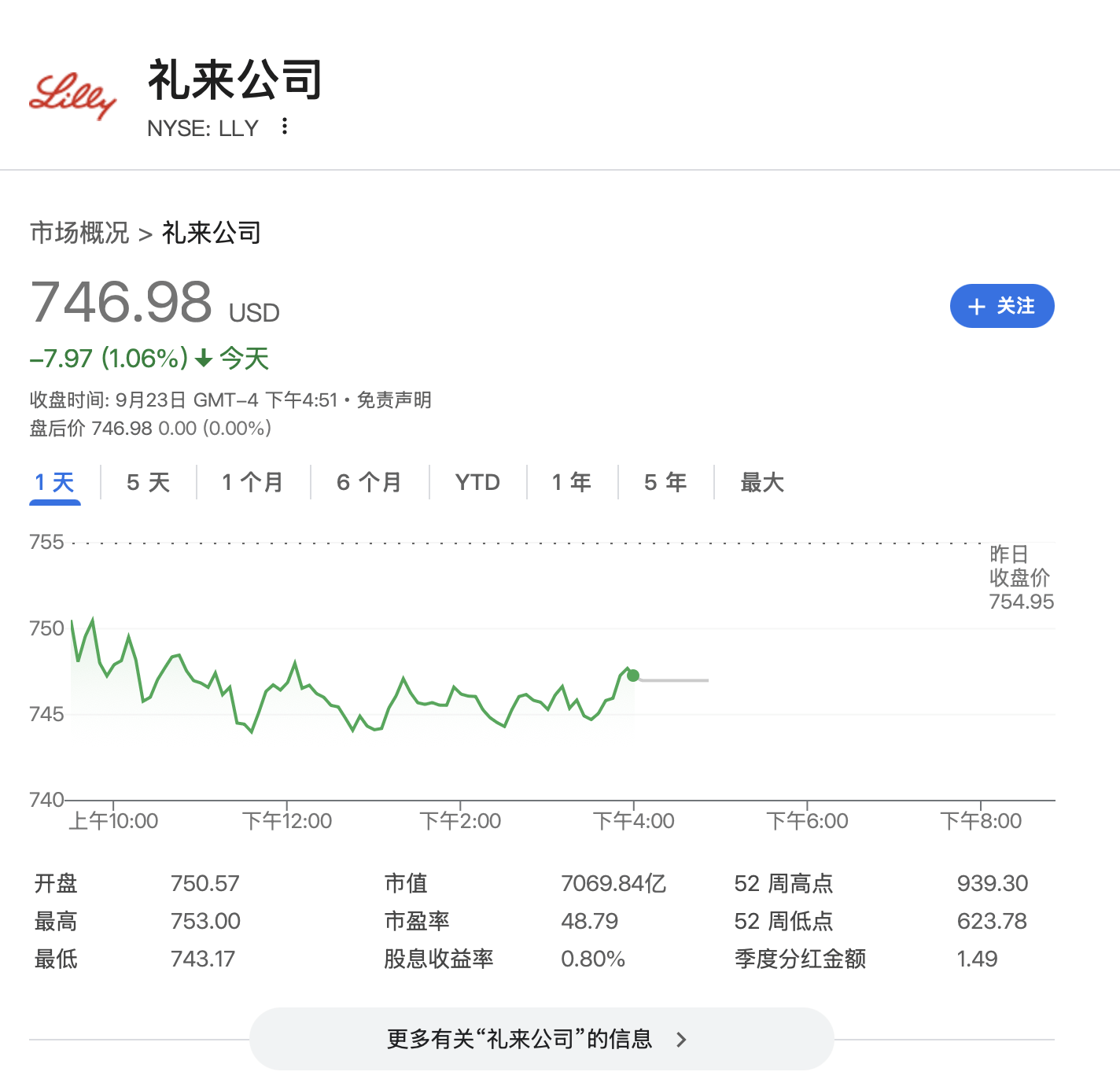Select the 最大 range tab
This screenshot has width=1120, height=1090.
tap(762, 482)
